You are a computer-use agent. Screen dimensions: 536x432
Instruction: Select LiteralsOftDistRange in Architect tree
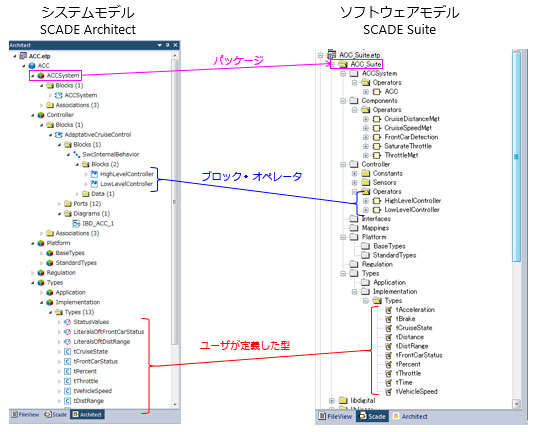pyautogui.click(x=102, y=342)
